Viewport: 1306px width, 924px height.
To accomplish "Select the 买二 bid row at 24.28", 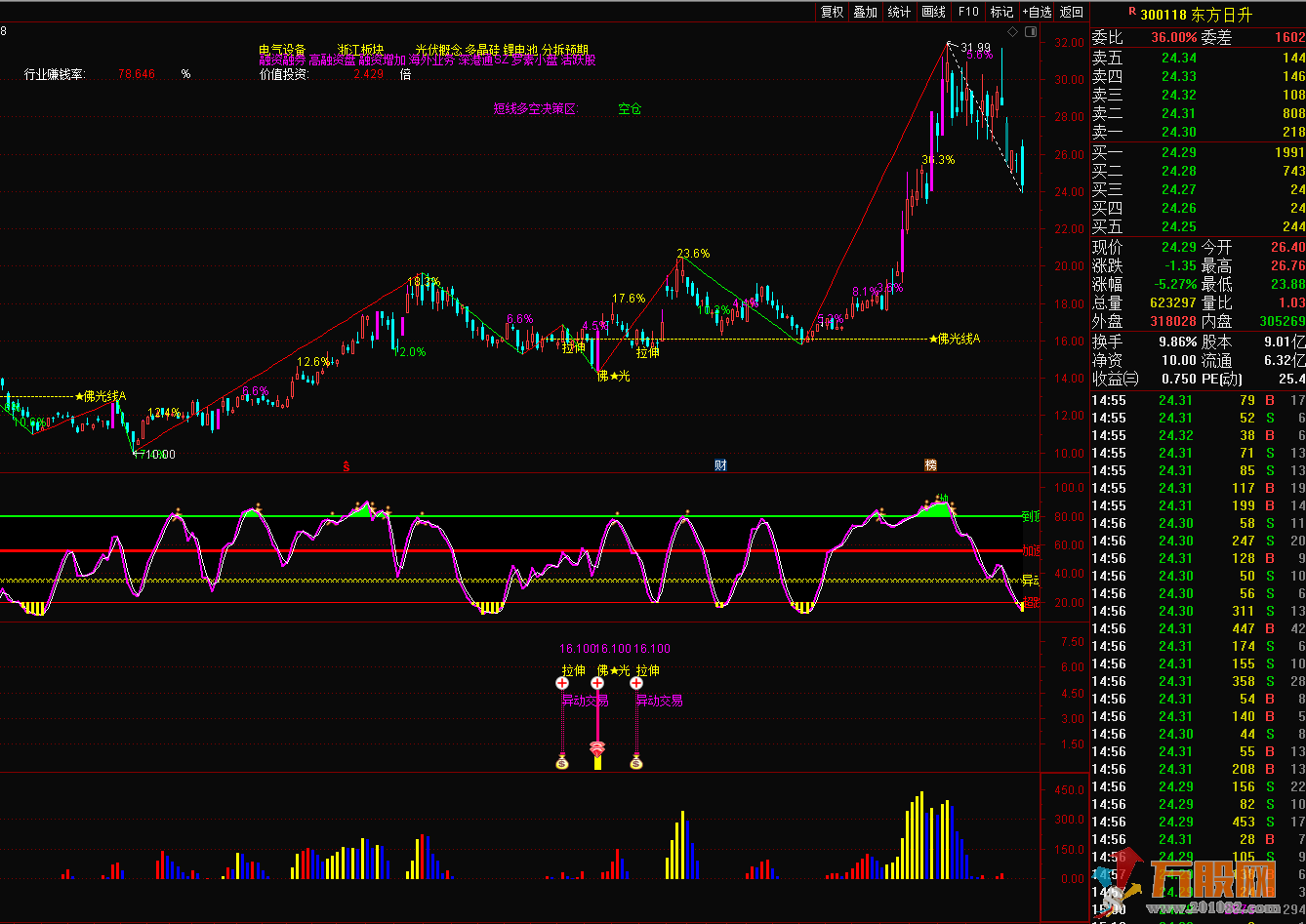I will pyautogui.click(x=1198, y=171).
